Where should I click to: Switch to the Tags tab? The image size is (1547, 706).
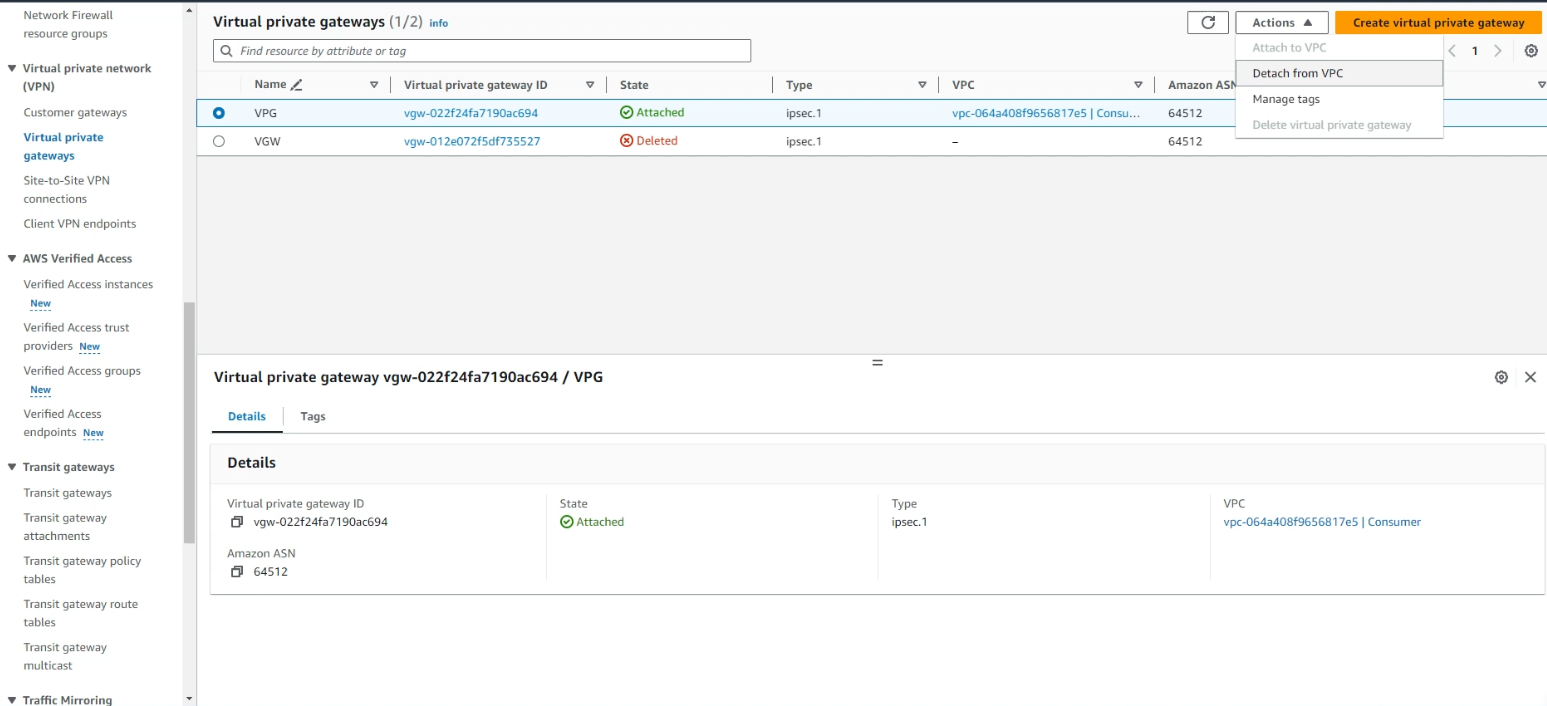(x=313, y=416)
